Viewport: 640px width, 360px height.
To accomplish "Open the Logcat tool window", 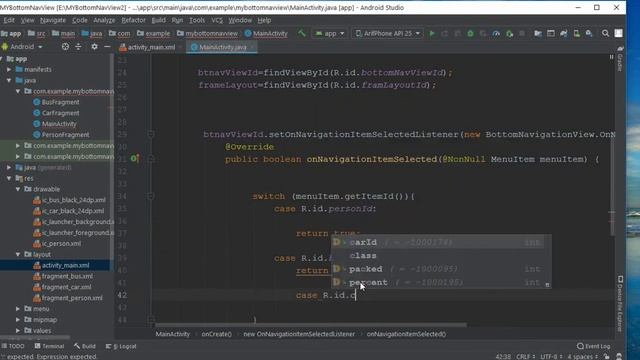I will [121, 346].
